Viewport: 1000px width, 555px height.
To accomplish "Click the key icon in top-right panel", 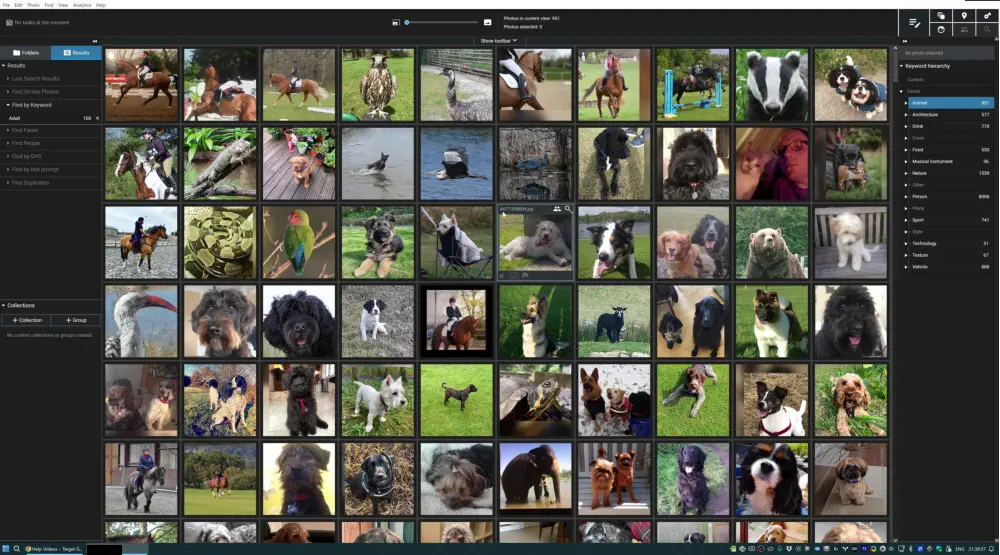I will (987, 15).
